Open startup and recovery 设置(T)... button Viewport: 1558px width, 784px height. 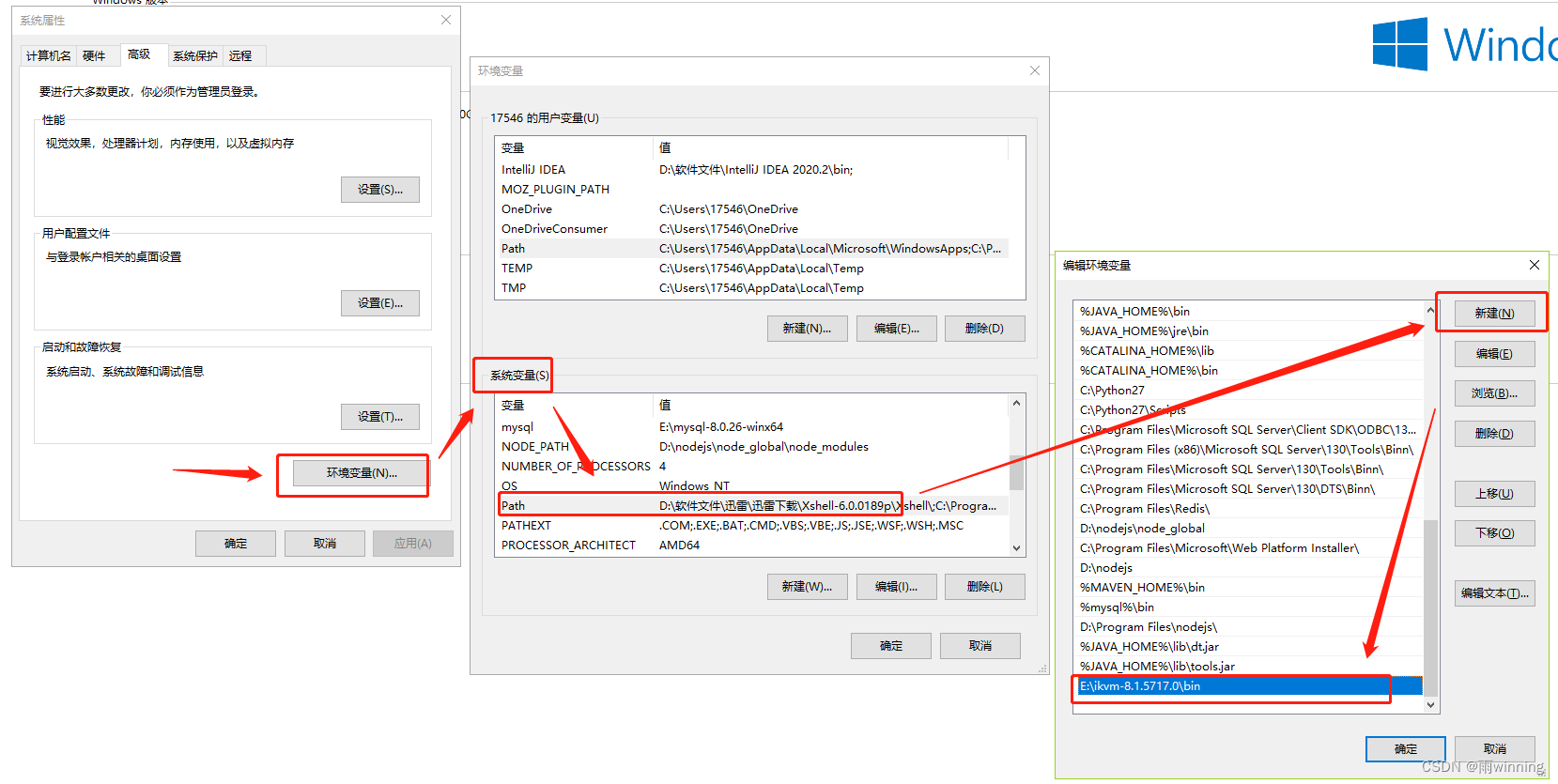click(x=380, y=417)
